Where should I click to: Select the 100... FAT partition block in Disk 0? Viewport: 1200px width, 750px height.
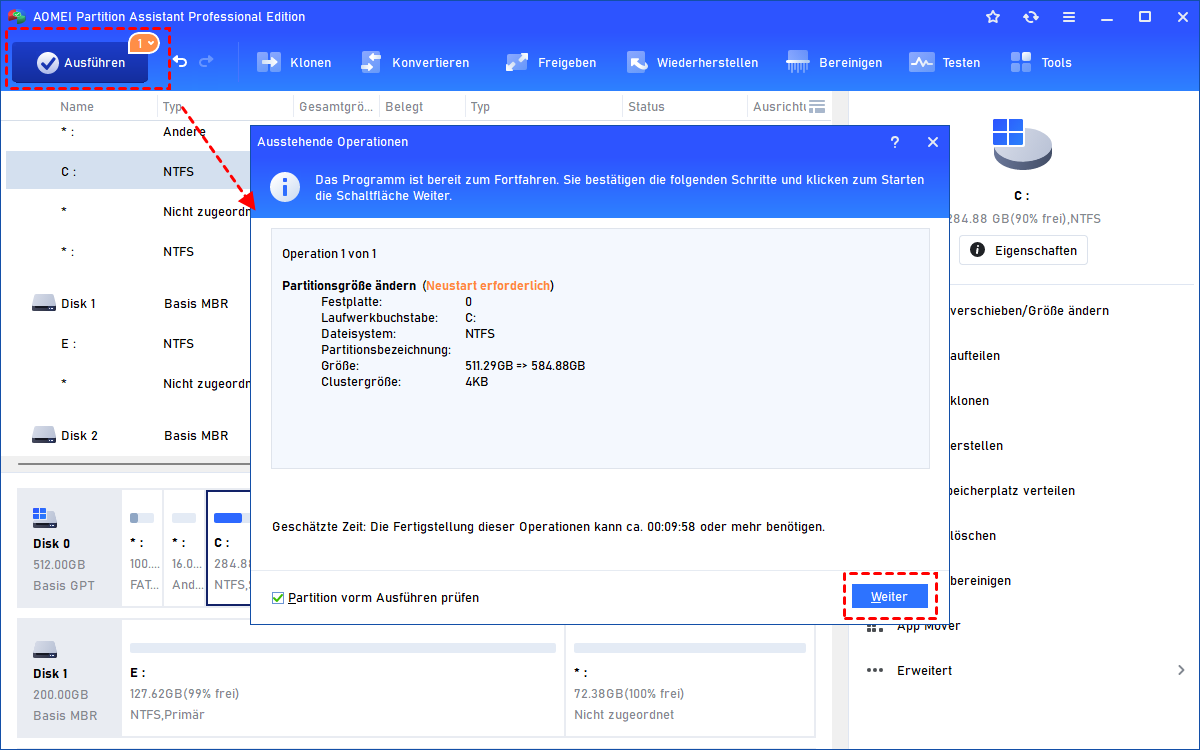click(142, 548)
